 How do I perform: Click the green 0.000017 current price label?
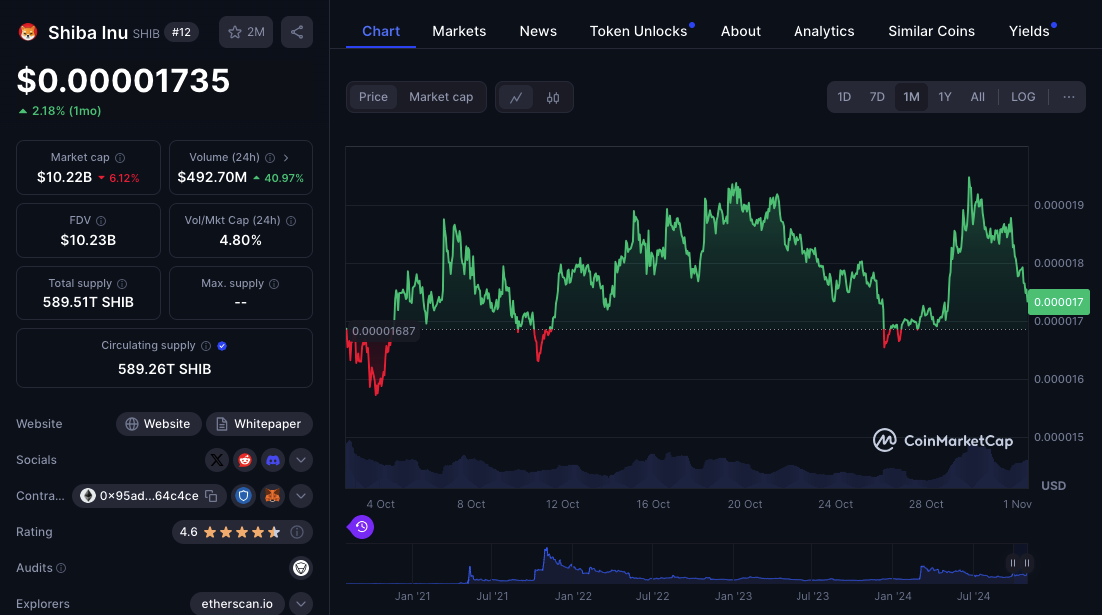(1058, 302)
